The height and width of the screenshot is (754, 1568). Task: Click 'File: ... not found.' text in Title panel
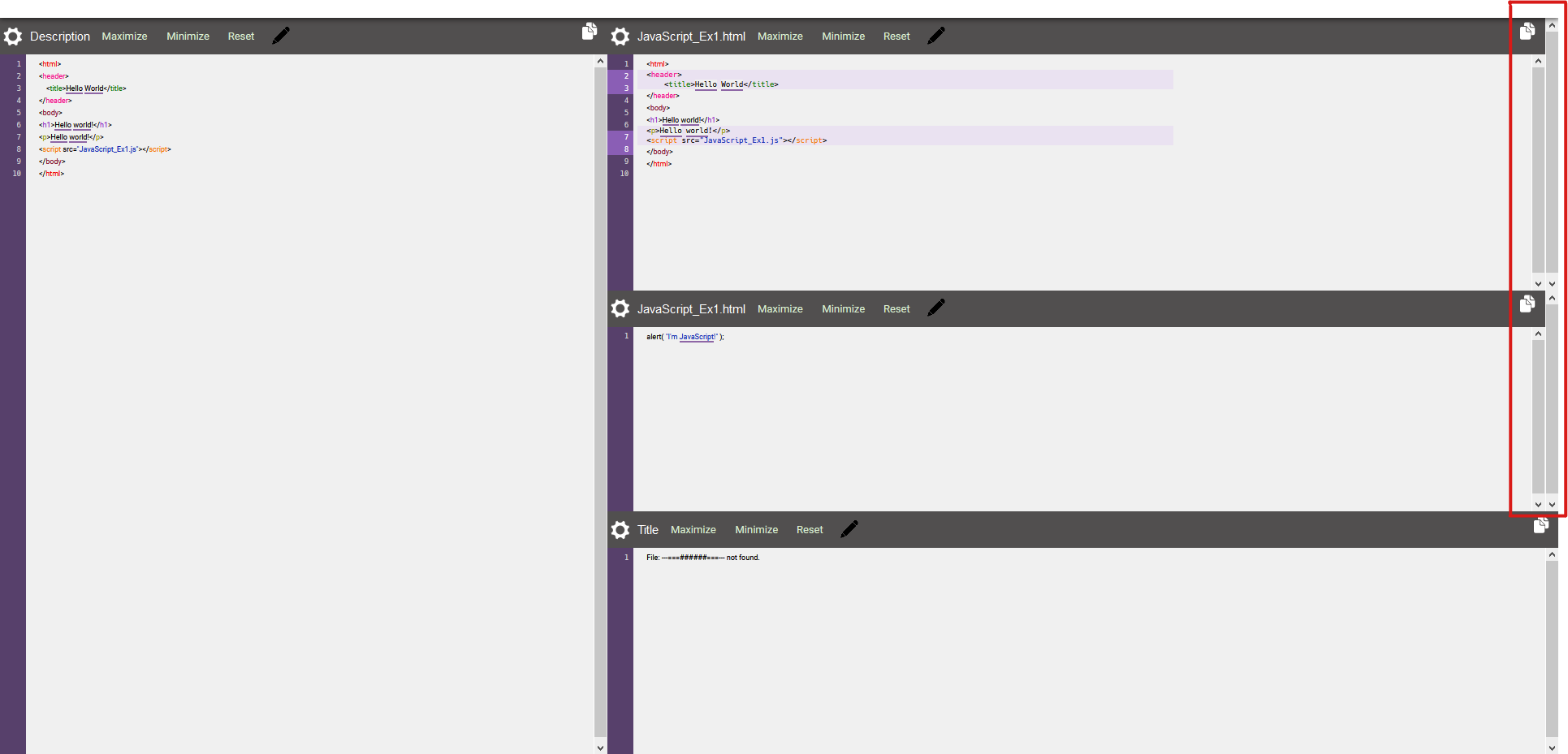(x=703, y=558)
